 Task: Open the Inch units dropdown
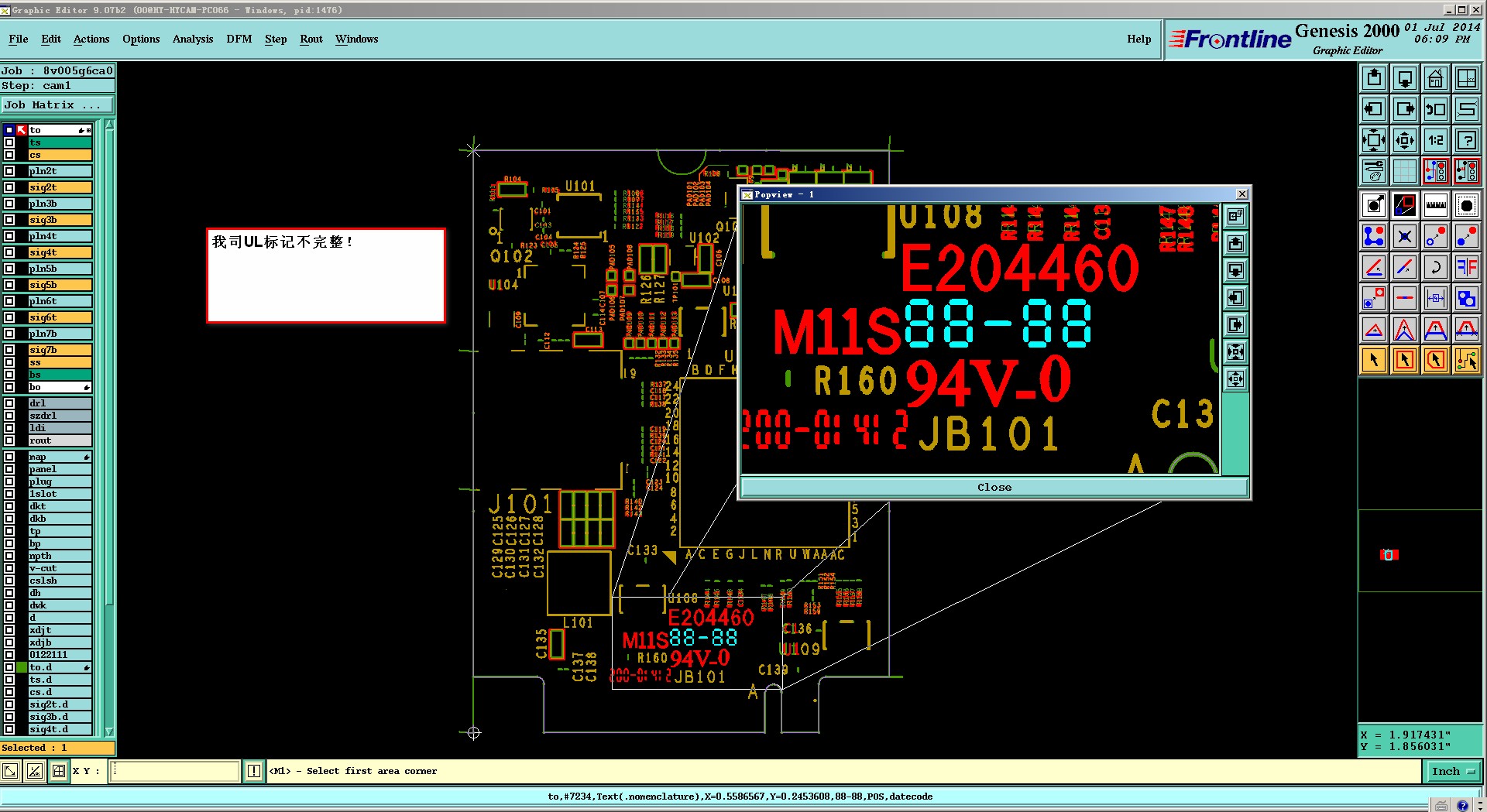click(1454, 771)
